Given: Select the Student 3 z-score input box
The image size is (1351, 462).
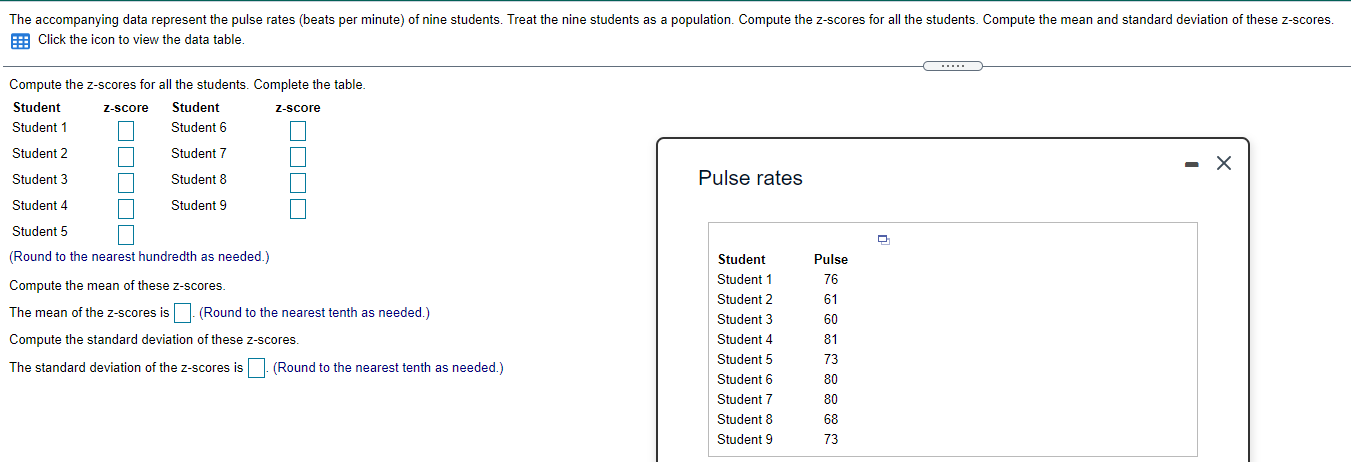Looking at the screenshot, I should point(125,183).
